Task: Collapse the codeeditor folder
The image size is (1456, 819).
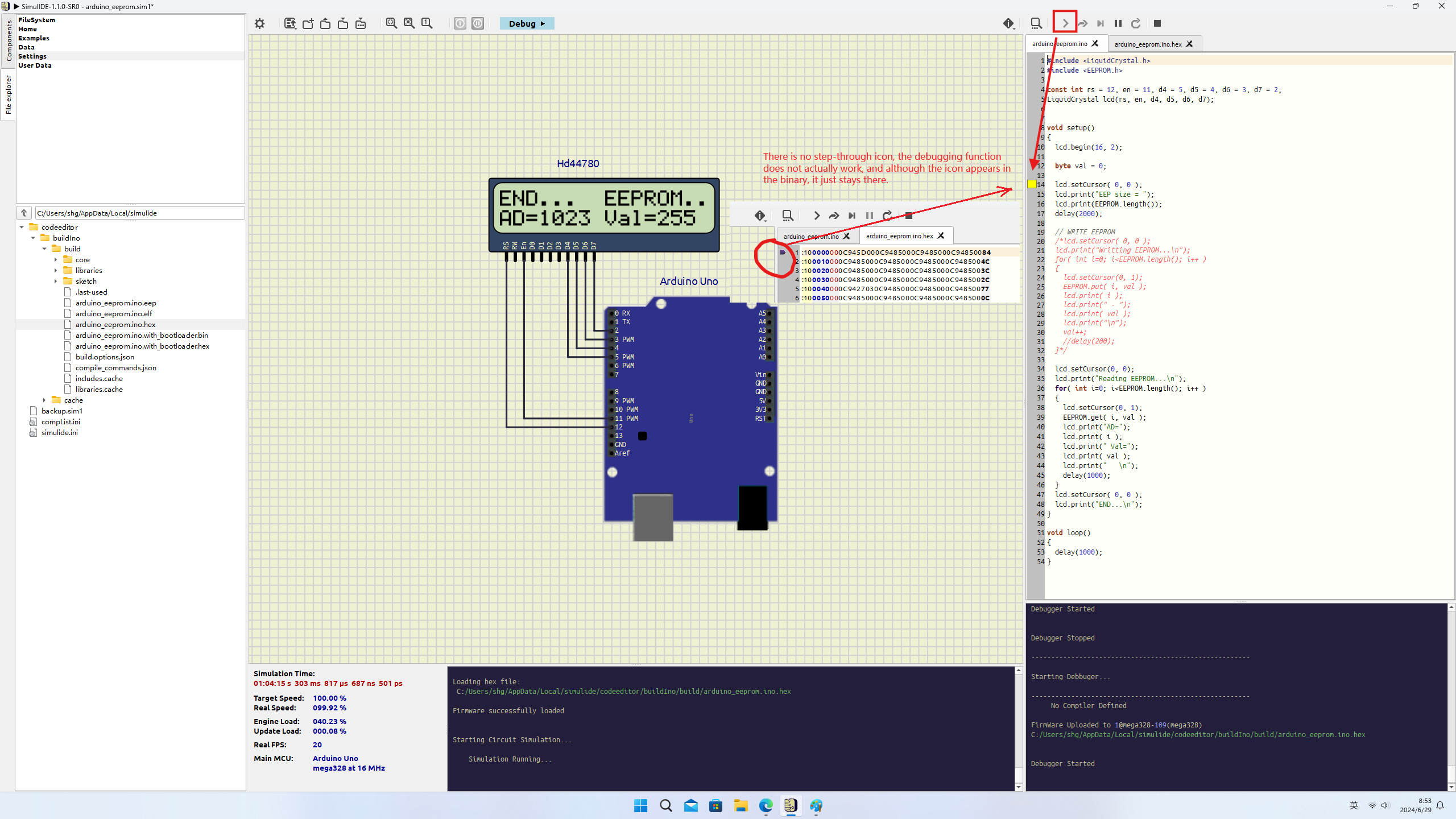Action: [22, 227]
